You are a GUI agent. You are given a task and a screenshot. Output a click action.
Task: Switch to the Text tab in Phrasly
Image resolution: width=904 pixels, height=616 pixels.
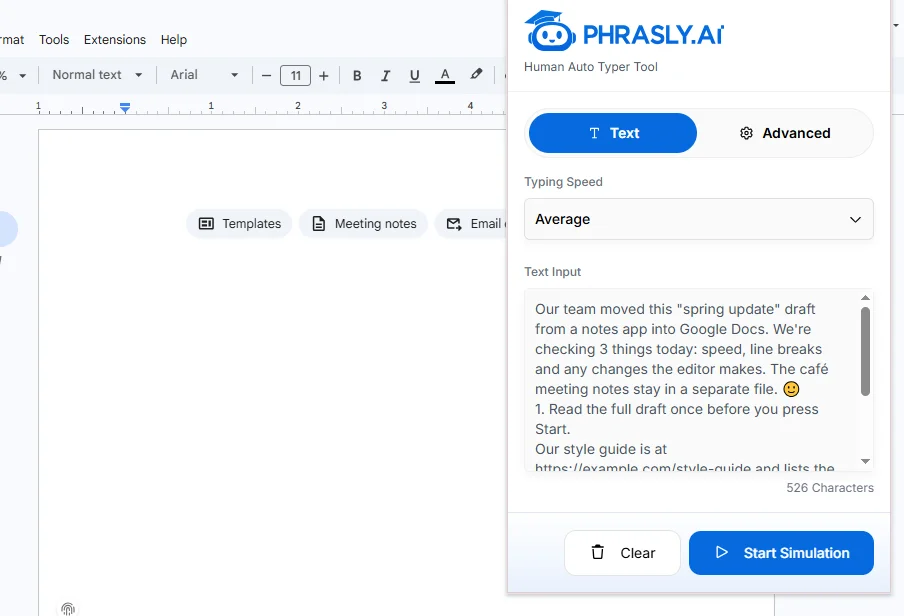pyautogui.click(x=613, y=133)
